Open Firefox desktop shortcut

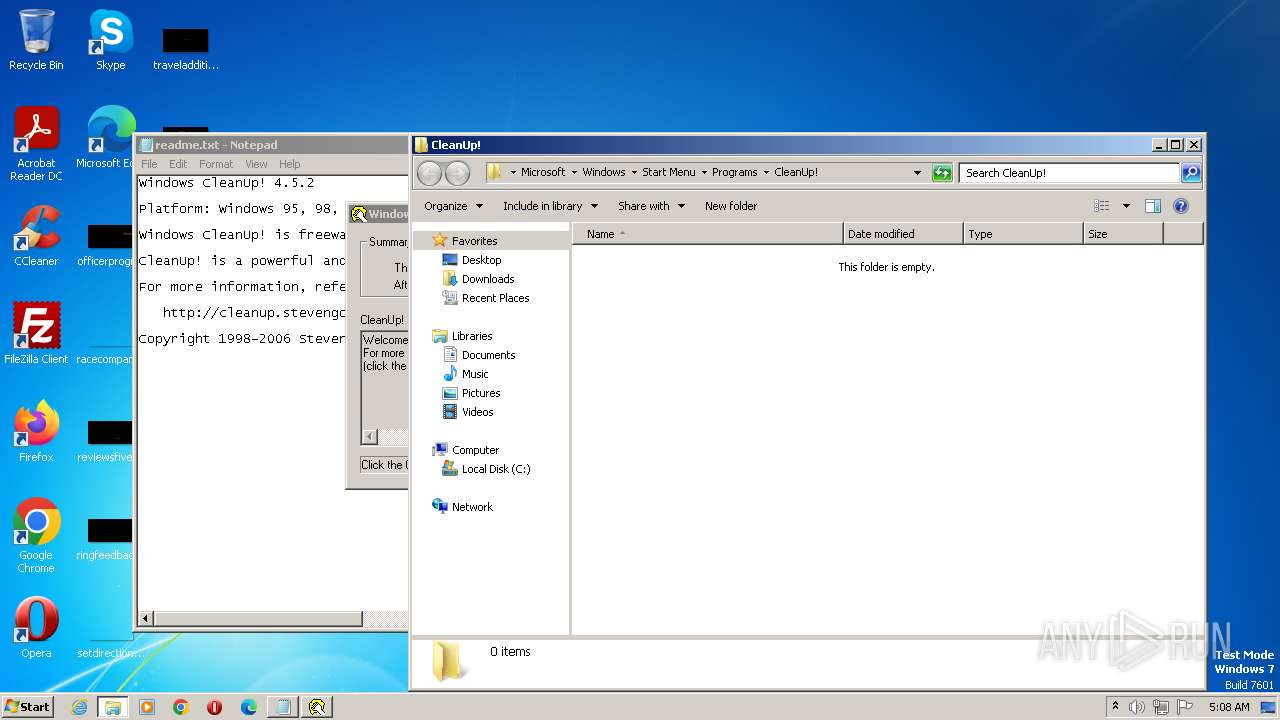coord(36,432)
